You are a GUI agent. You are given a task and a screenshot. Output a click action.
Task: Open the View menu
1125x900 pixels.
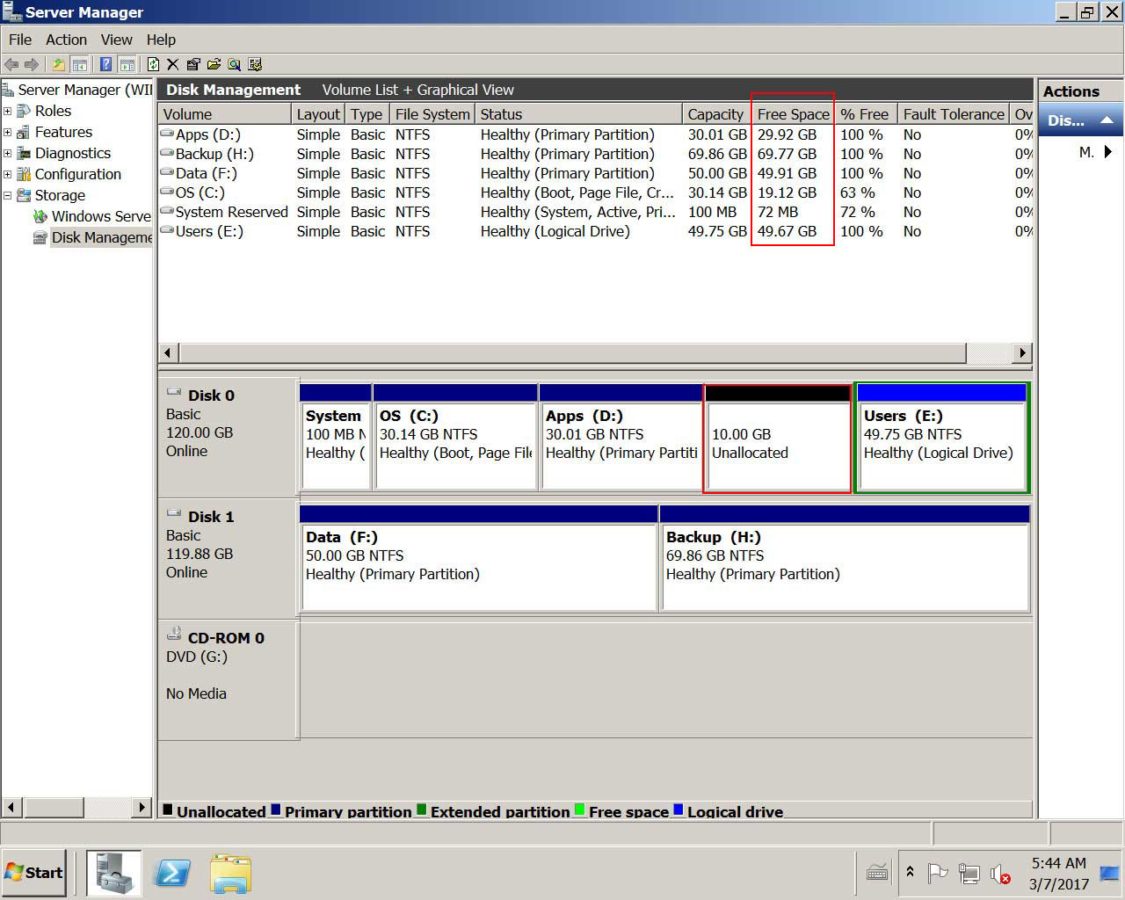click(x=116, y=40)
